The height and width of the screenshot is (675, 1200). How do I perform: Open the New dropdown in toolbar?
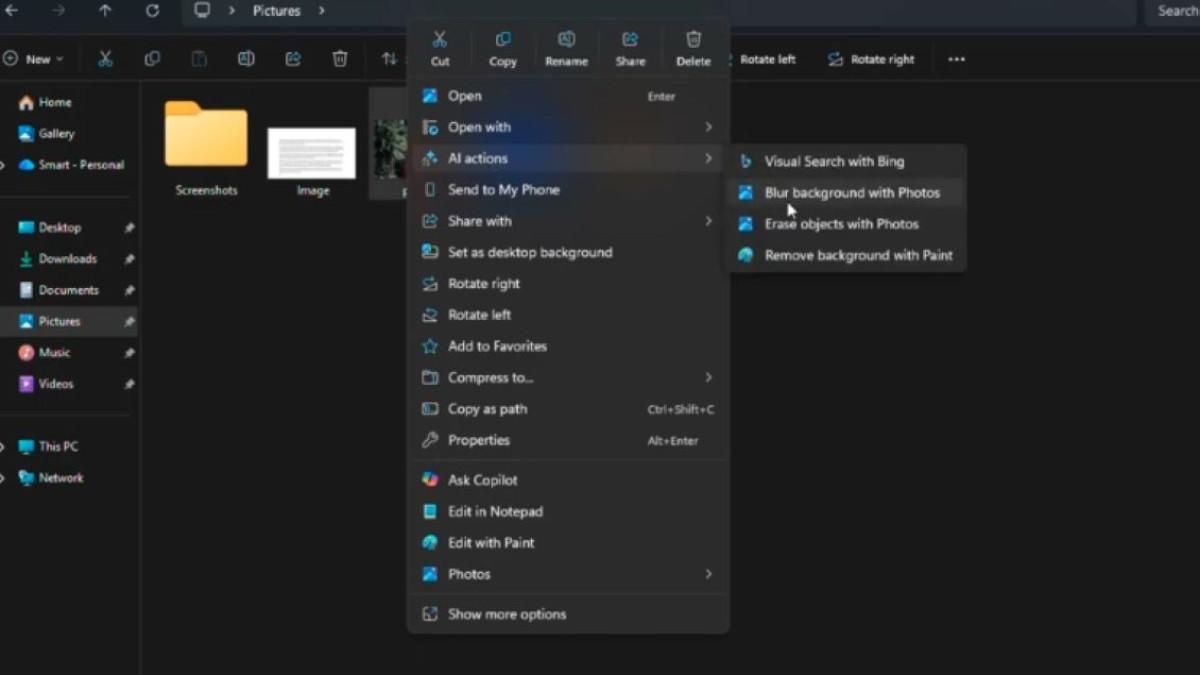[34, 59]
